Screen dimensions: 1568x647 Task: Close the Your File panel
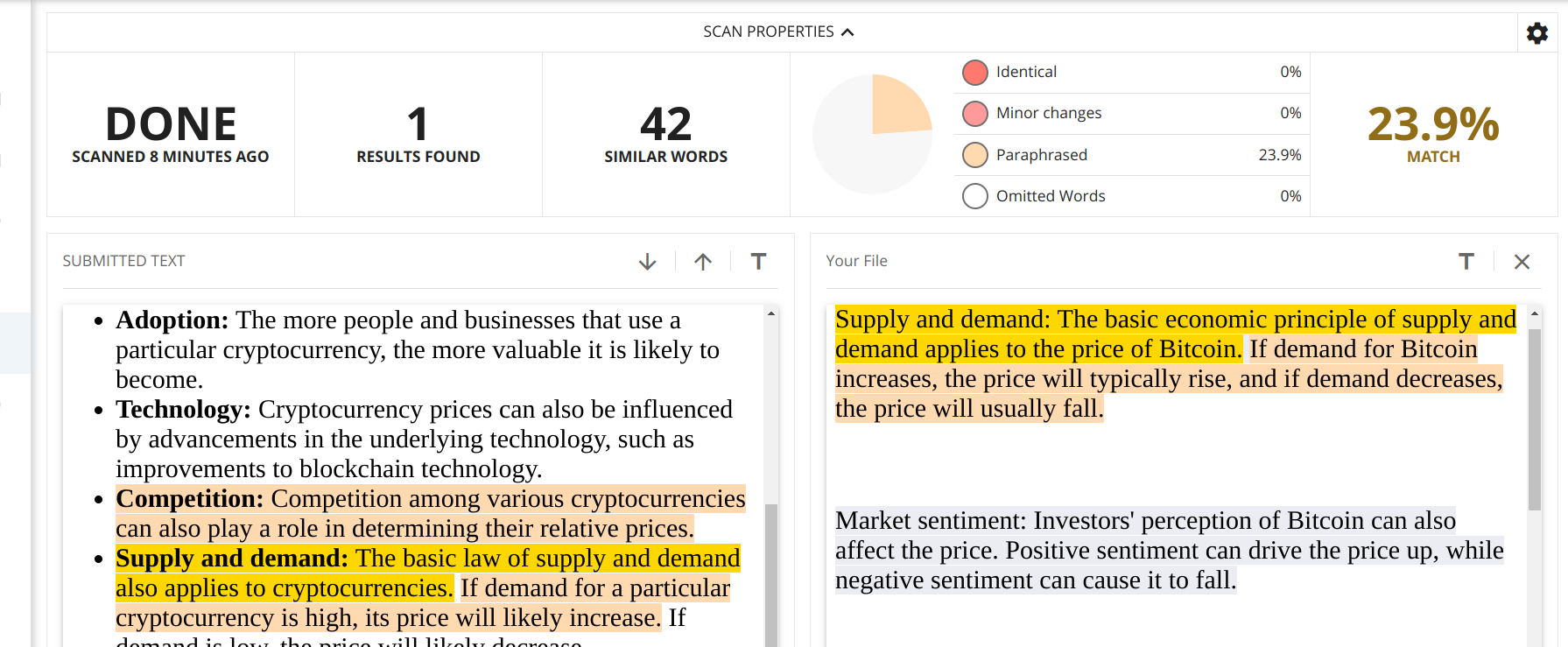(x=1522, y=261)
